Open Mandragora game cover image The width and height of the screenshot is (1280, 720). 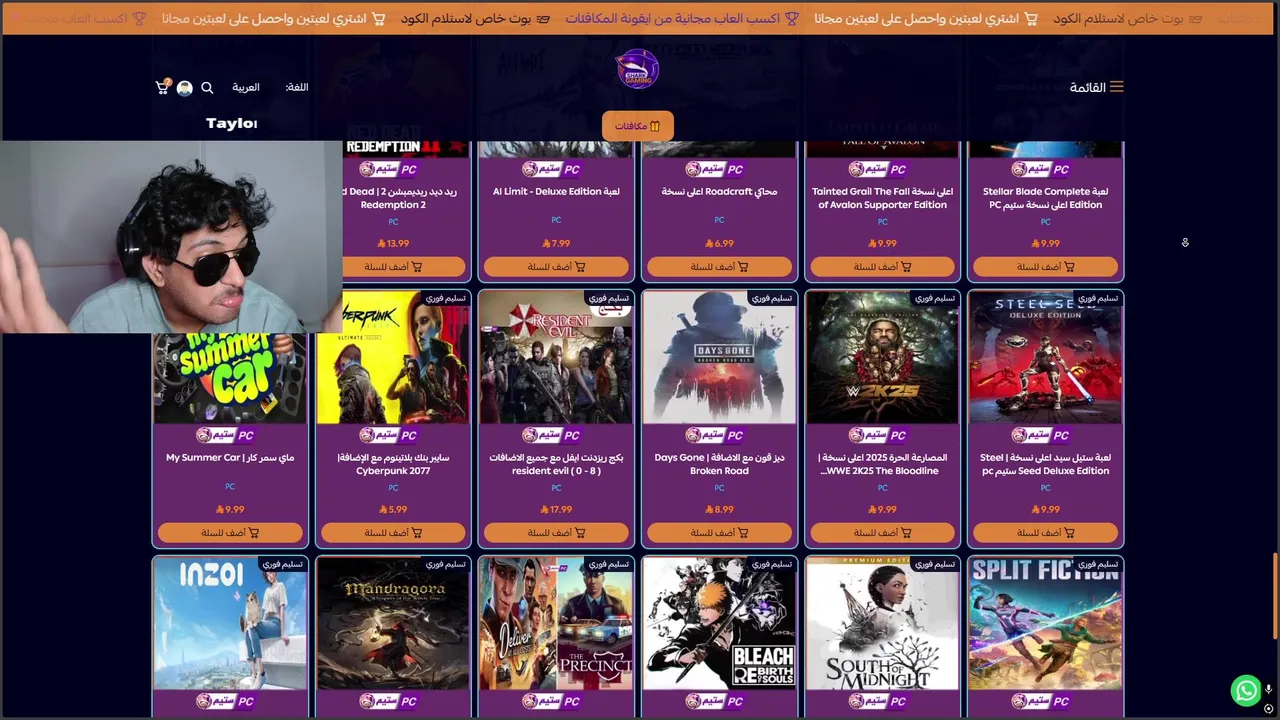point(393,623)
